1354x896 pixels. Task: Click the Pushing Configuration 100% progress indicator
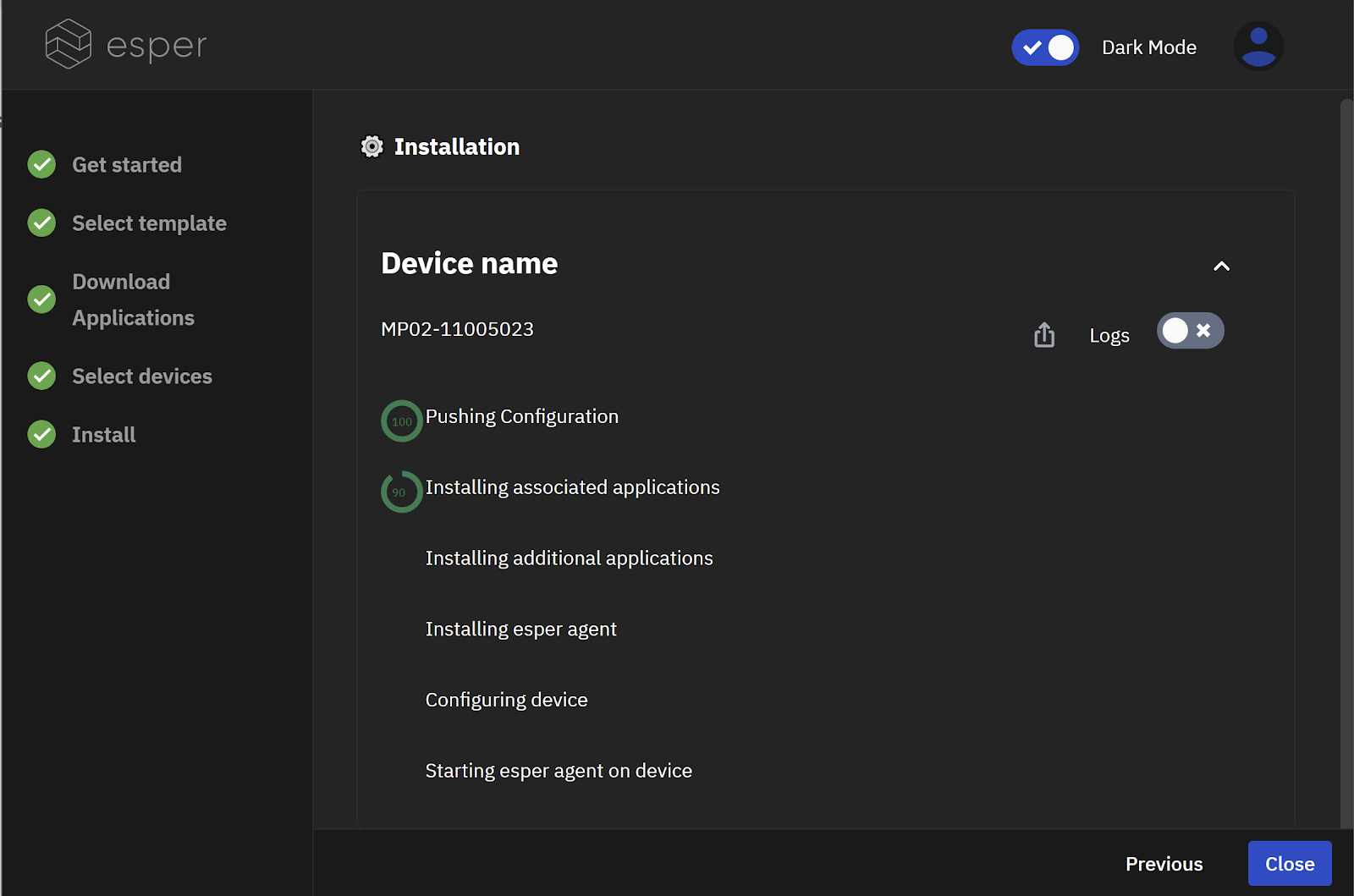coord(401,421)
